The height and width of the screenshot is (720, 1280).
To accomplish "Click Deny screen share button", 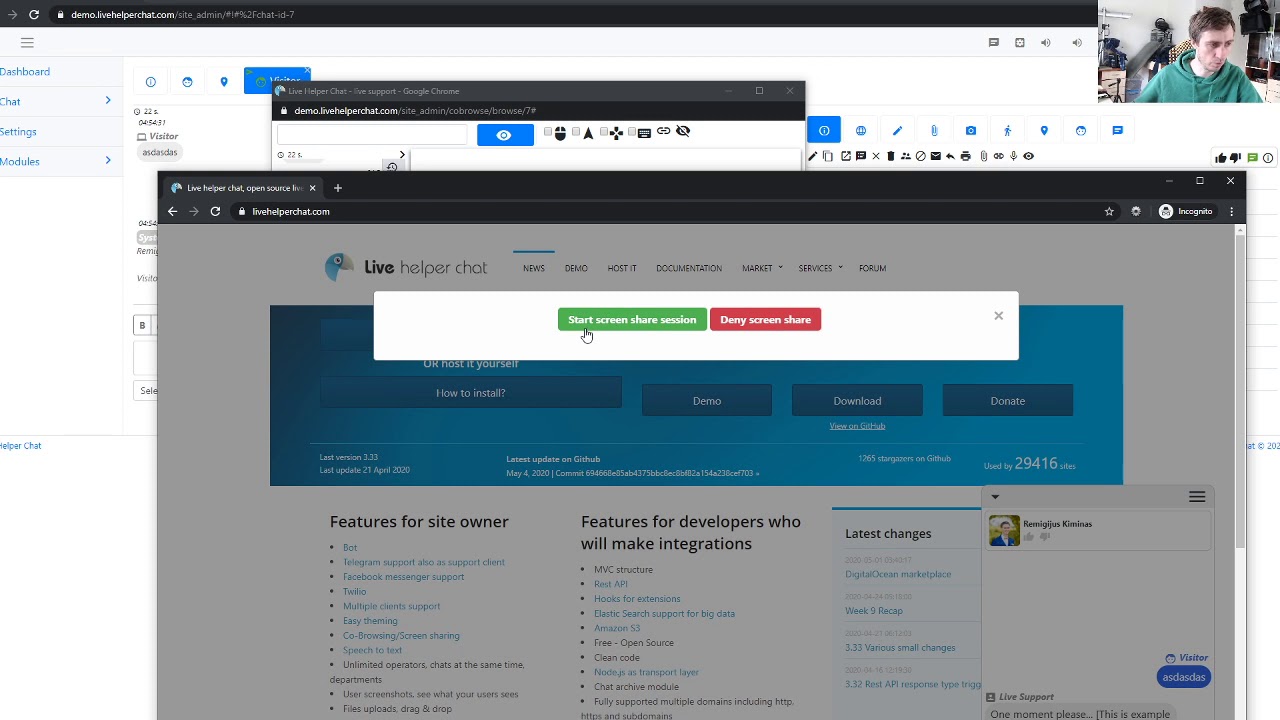I will pyautogui.click(x=765, y=320).
